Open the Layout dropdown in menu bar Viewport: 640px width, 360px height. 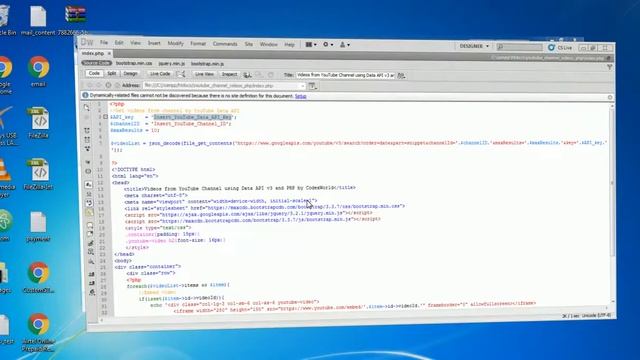(311, 44)
